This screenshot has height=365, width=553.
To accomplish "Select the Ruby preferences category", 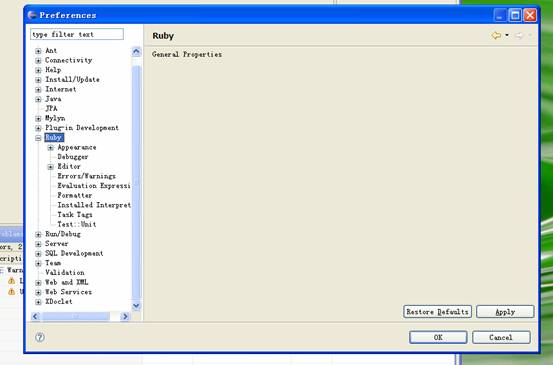I will (54, 138).
